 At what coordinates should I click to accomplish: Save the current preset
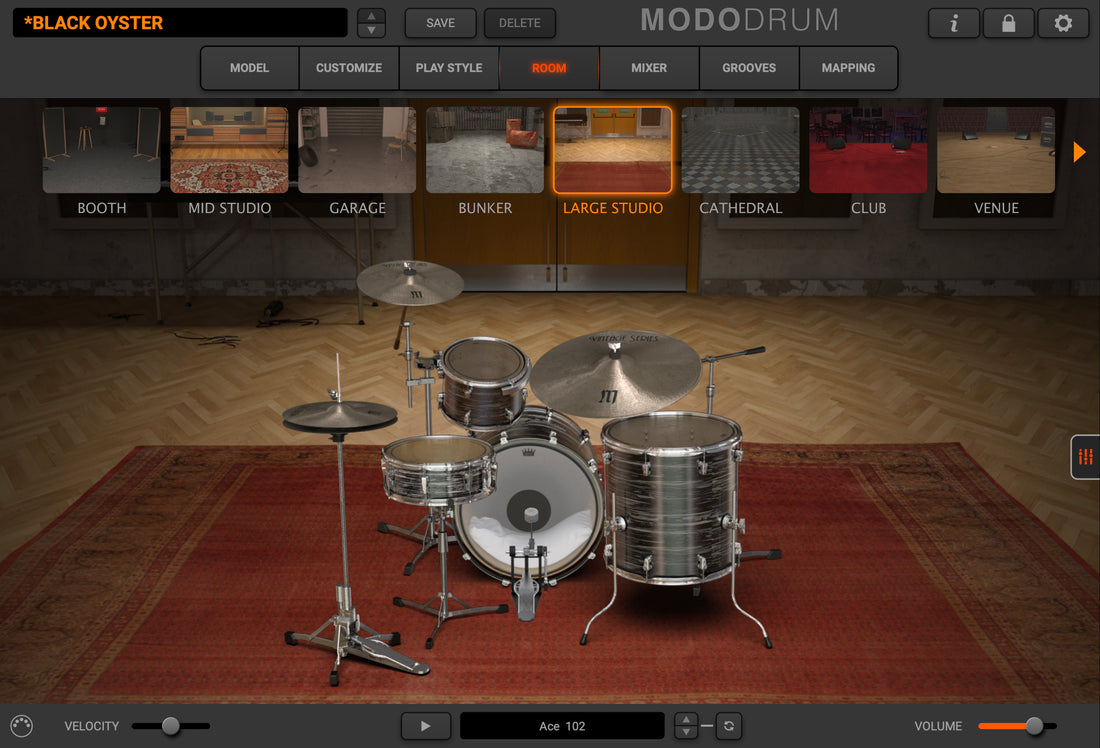[x=441, y=23]
